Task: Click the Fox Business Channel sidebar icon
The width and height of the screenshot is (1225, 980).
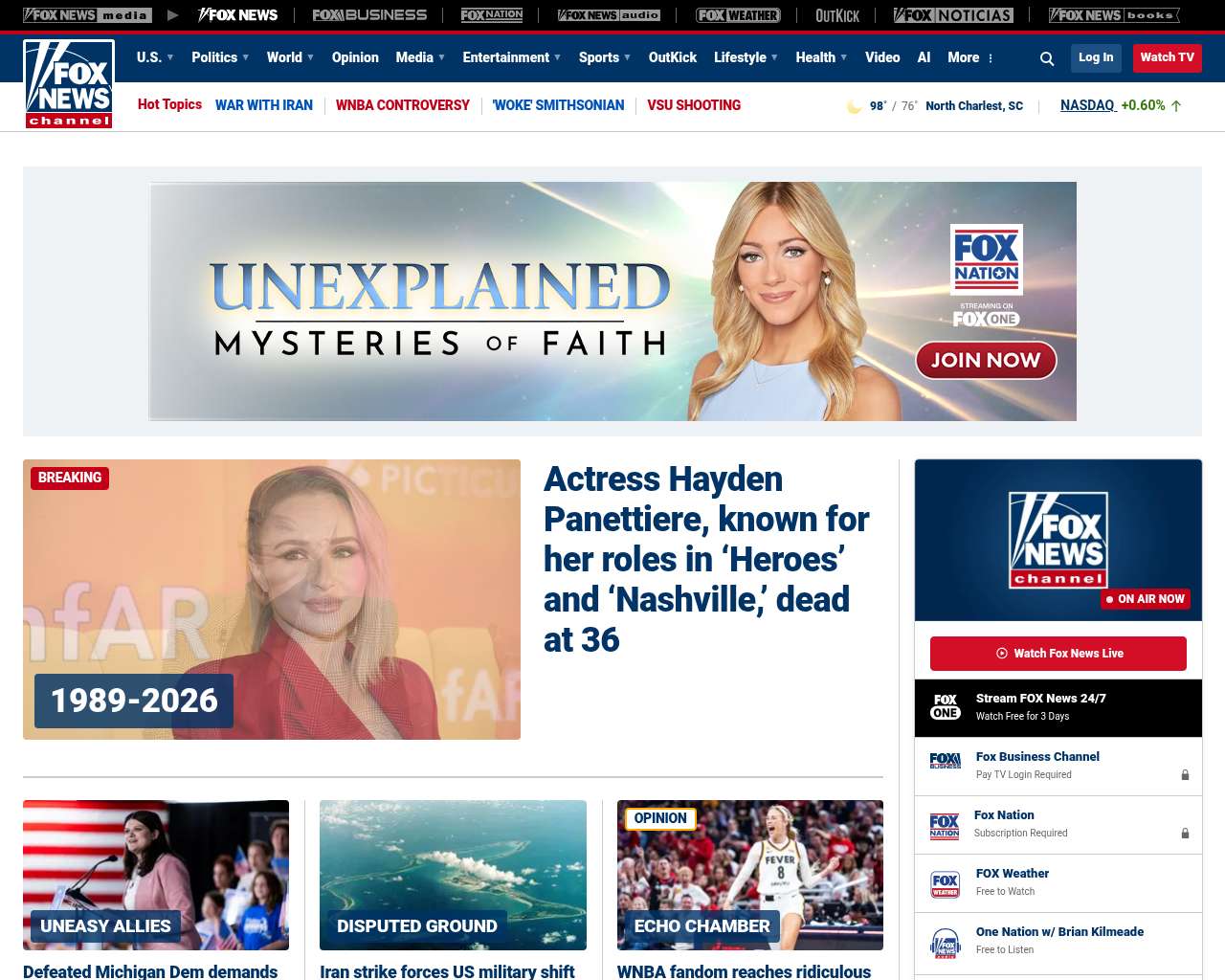Action: pos(946,761)
